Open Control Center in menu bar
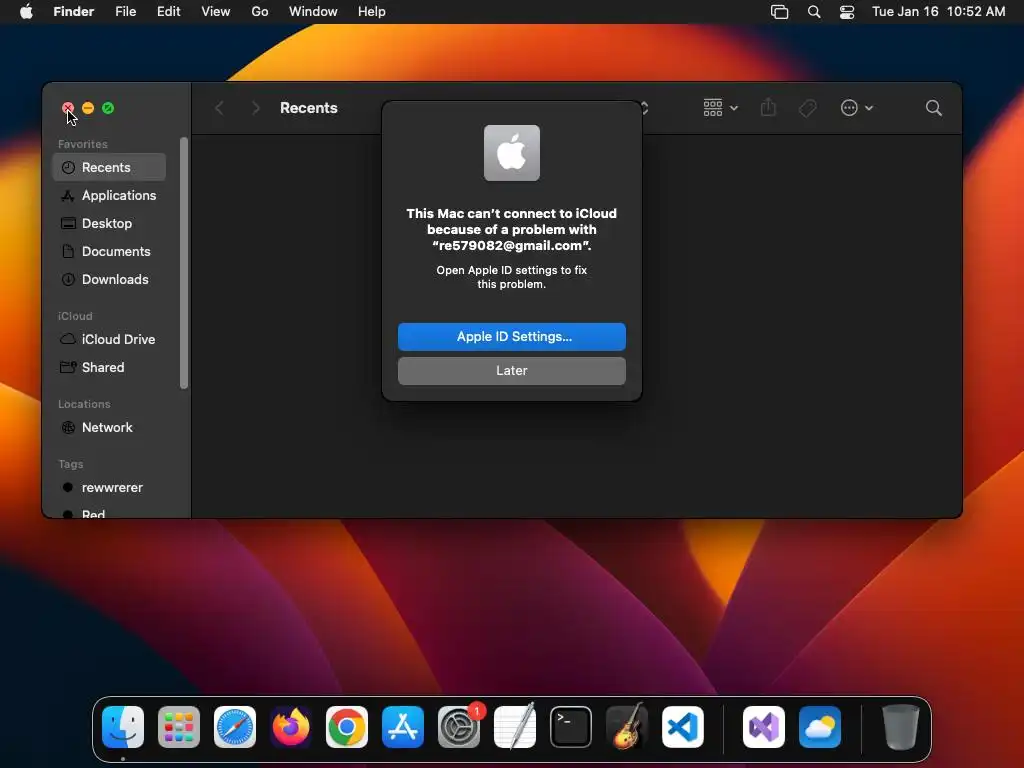1024x768 pixels. pos(847,12)
